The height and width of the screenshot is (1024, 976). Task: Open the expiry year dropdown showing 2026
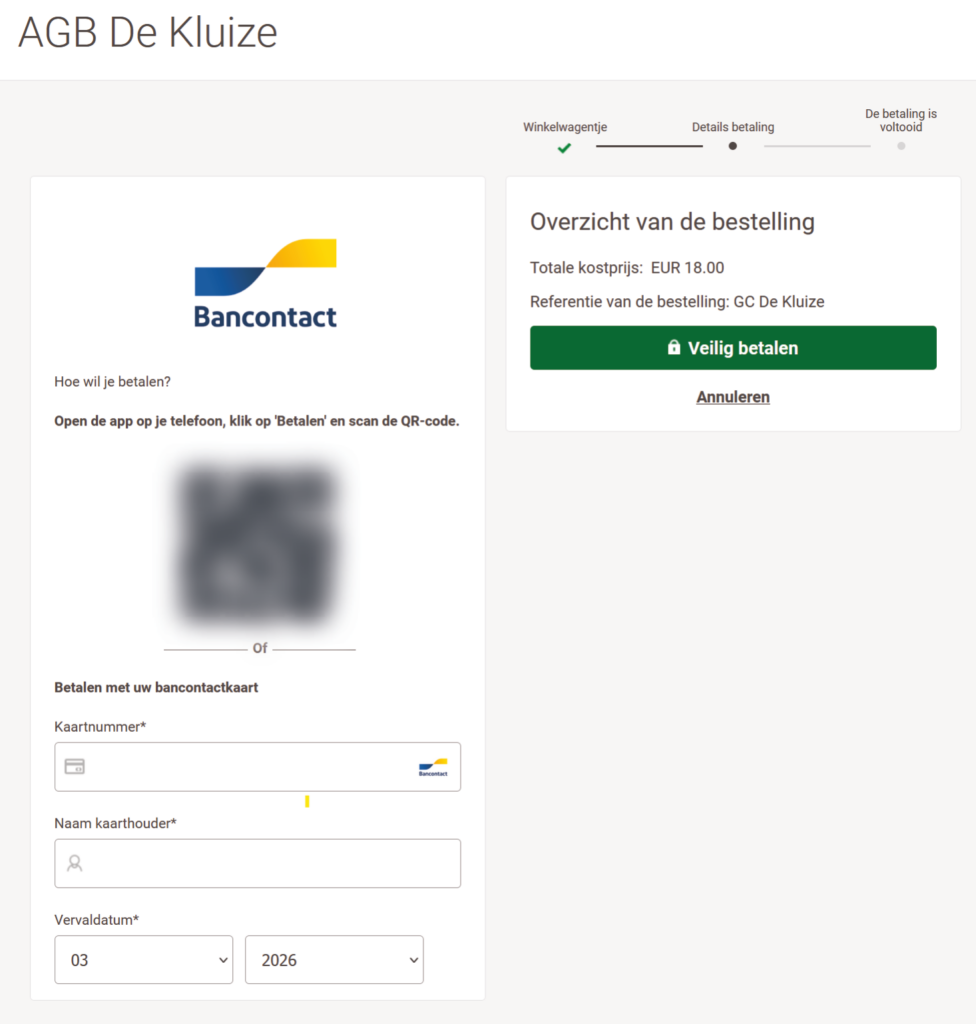(x=334, y=960)
